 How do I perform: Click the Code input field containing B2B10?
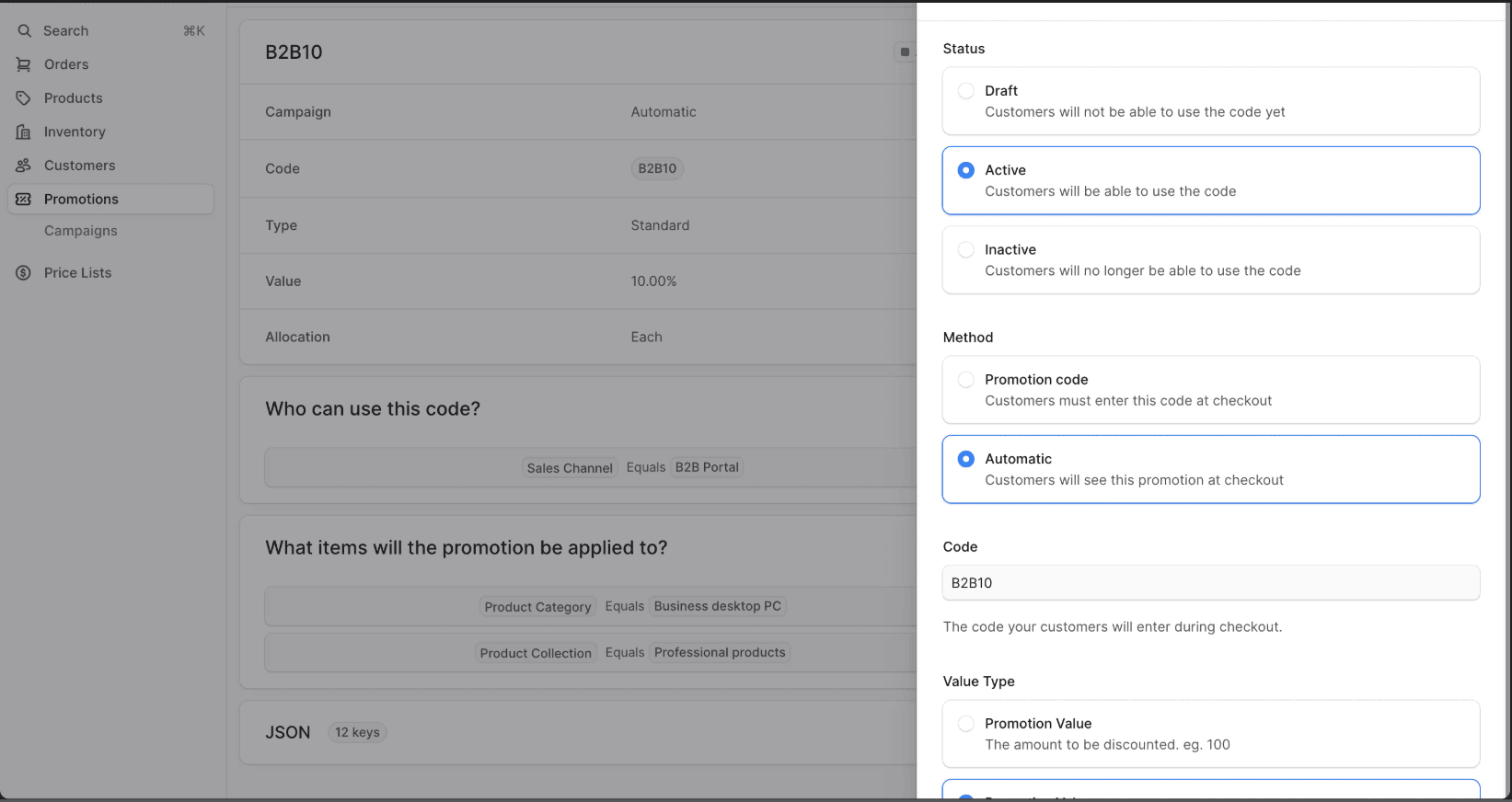(1210, 583)
